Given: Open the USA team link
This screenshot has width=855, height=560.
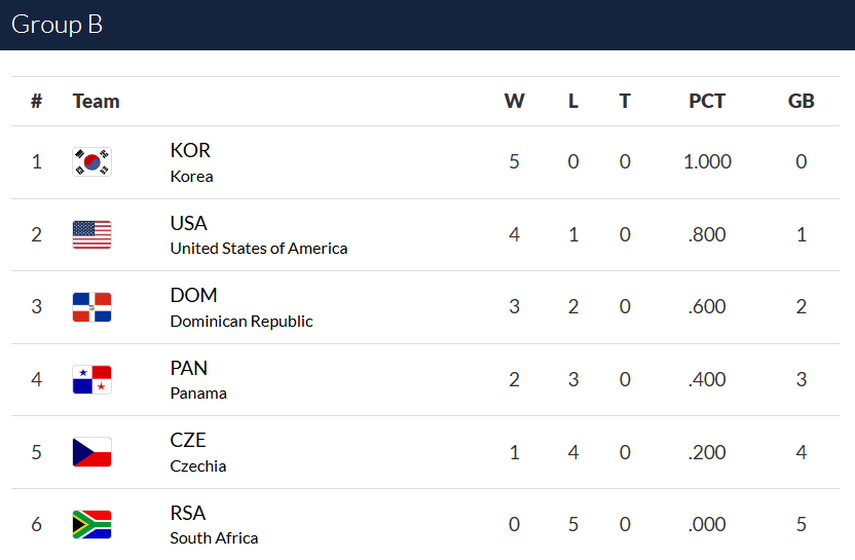Looking at the screenshot, I should [189, 223].
